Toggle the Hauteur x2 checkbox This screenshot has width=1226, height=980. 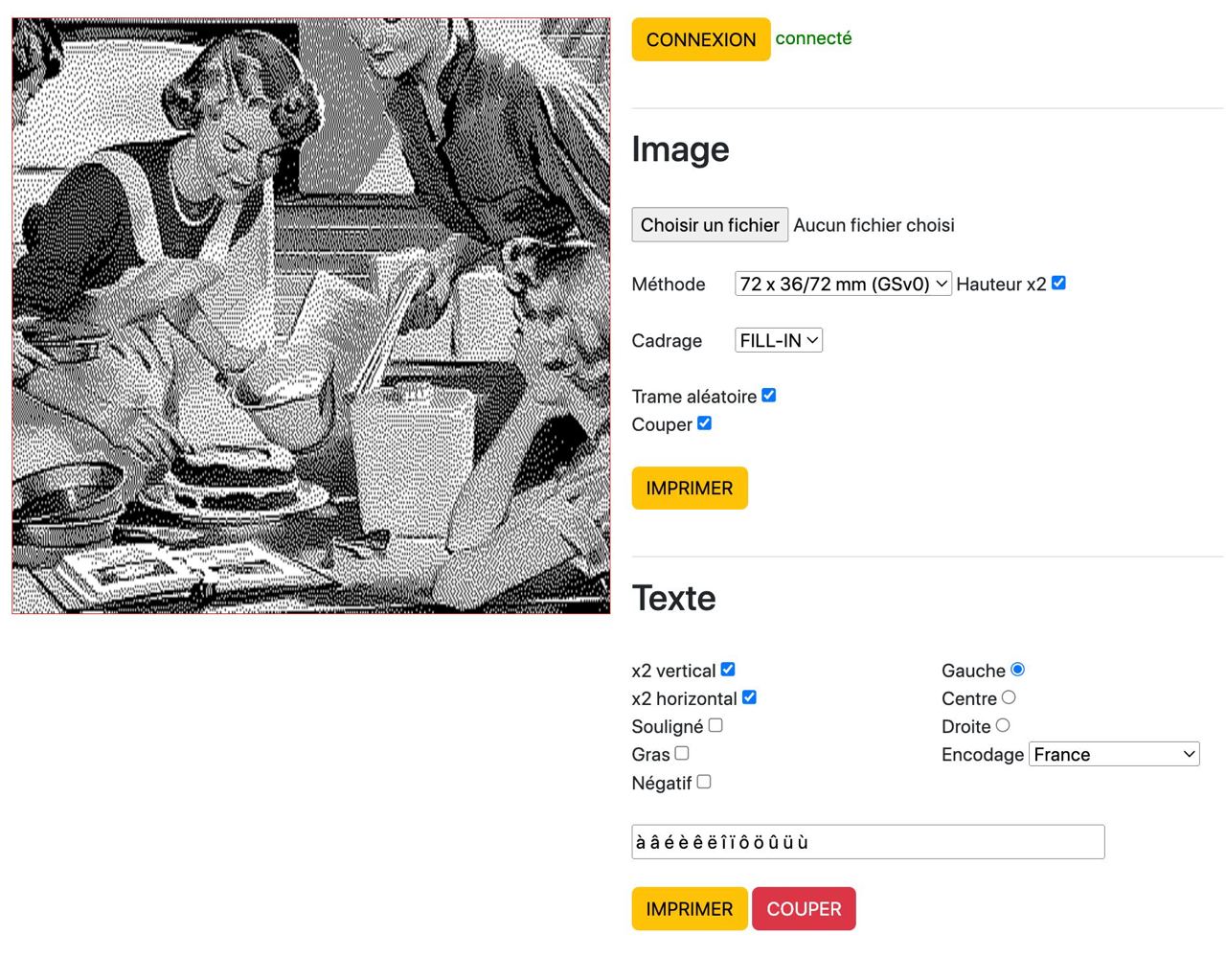(x=1058, y=283)
